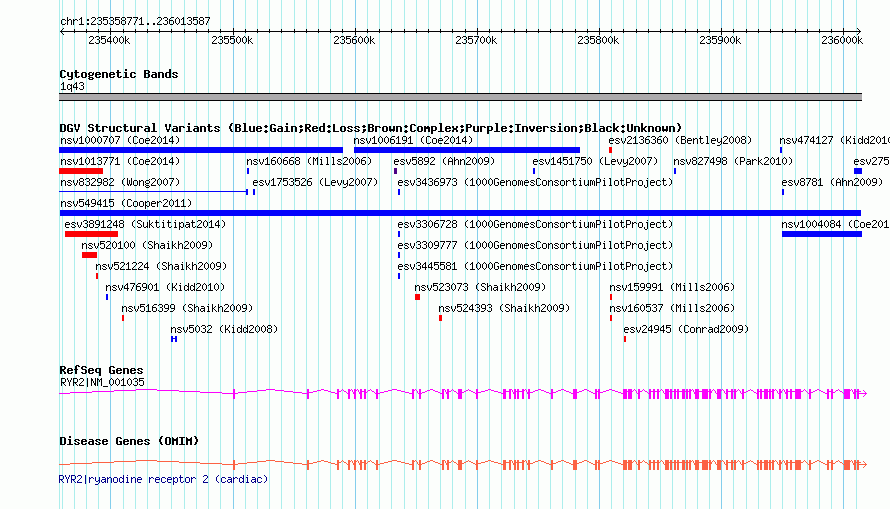Click the RefSeq Genes track title

pos(101,370)
